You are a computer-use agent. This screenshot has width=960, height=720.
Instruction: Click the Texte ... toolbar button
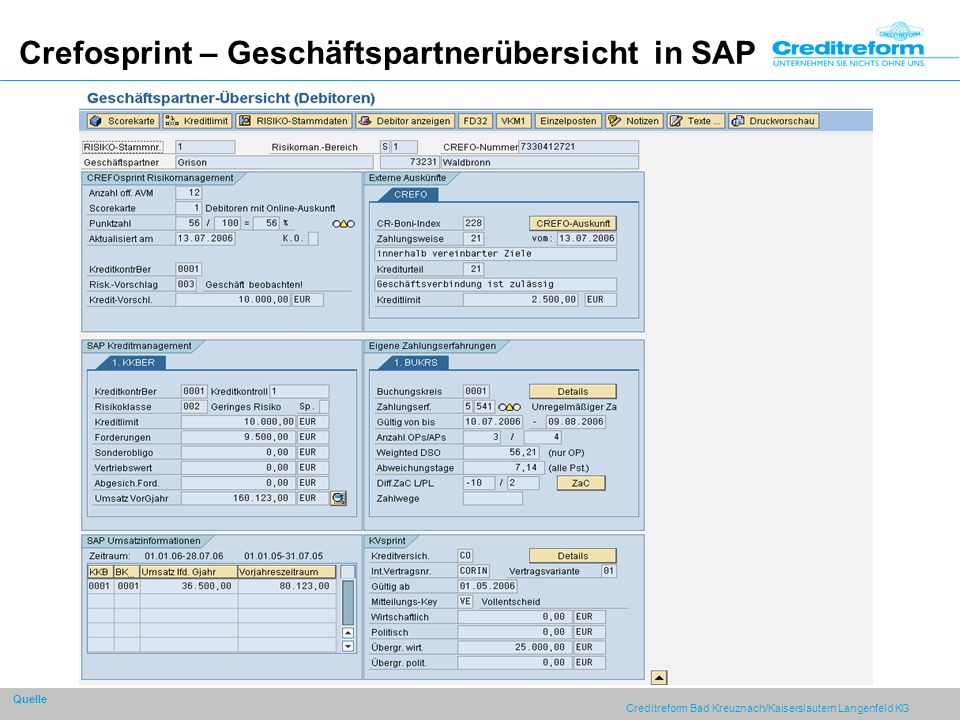pyautogui.click(x=696, y=121)
